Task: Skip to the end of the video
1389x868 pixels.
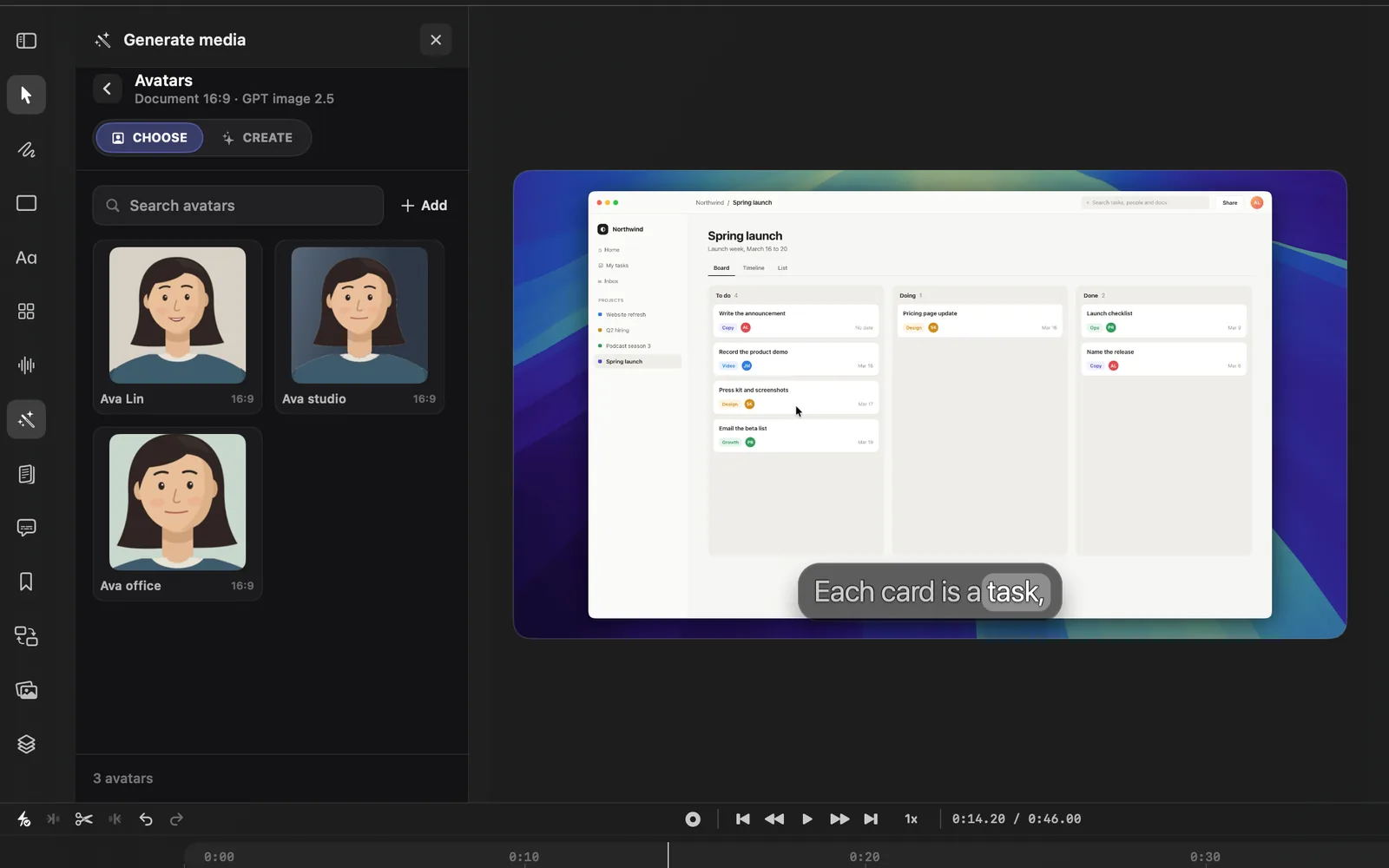Action: [x=871, y=819]
